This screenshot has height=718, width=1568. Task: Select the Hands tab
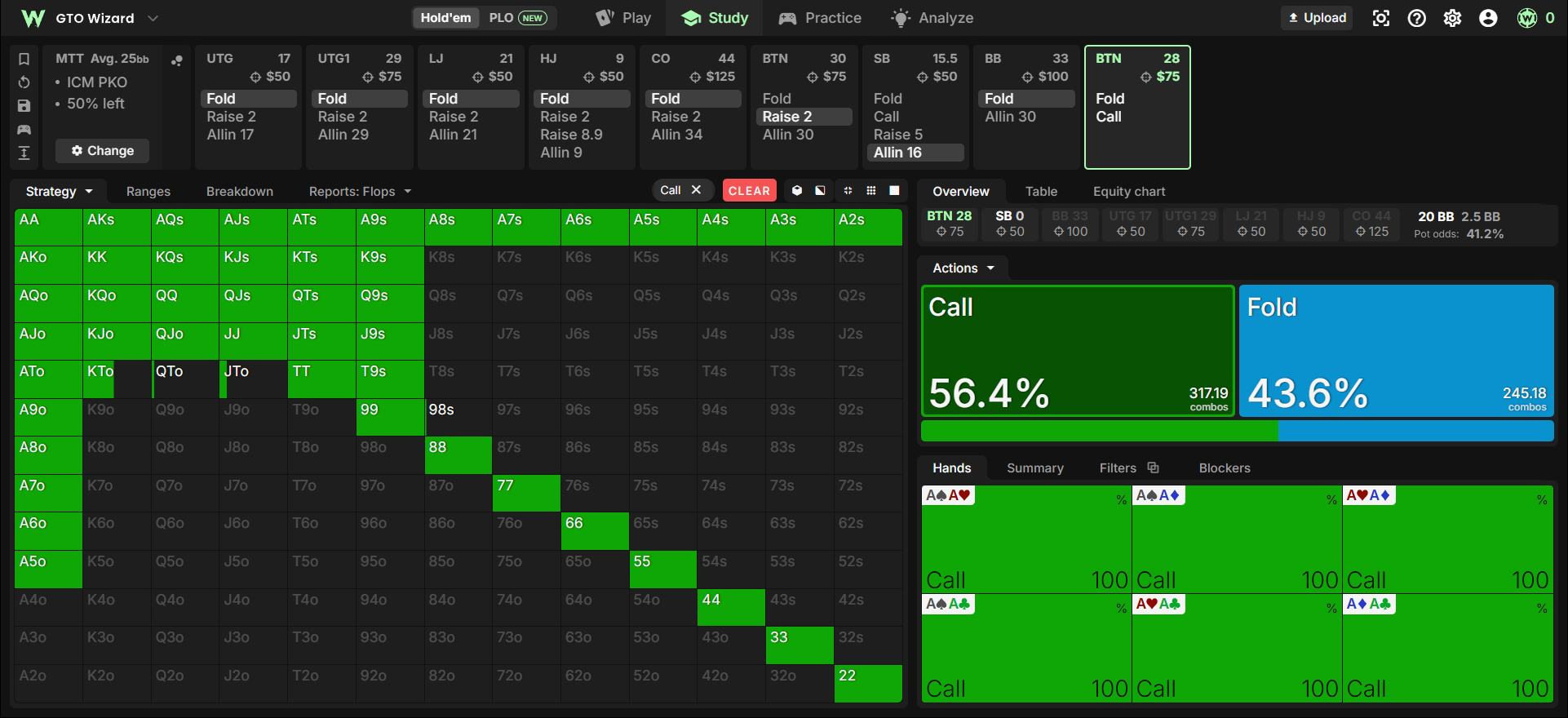[952, 468]
